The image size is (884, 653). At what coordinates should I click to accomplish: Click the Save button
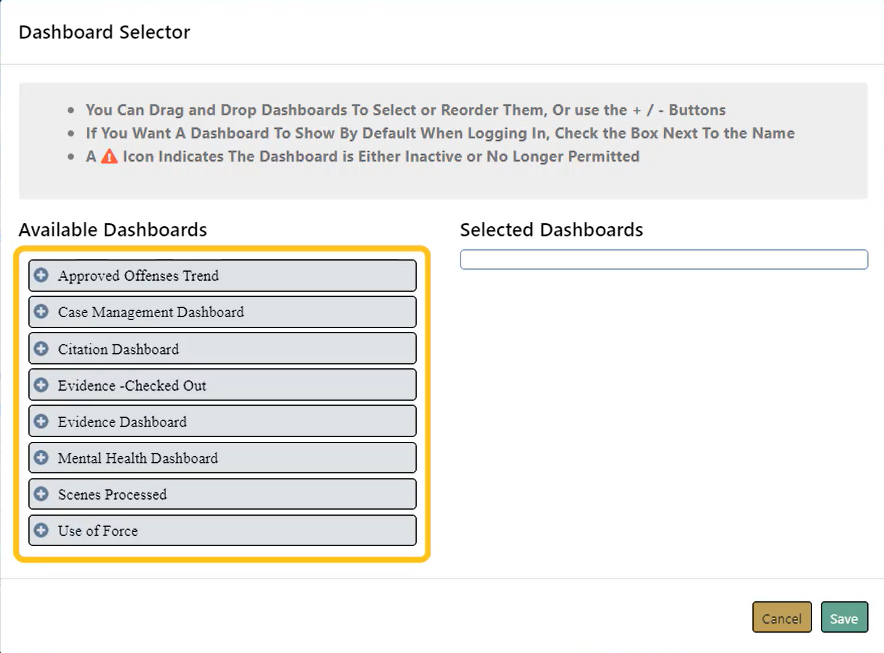pos(844,618)
